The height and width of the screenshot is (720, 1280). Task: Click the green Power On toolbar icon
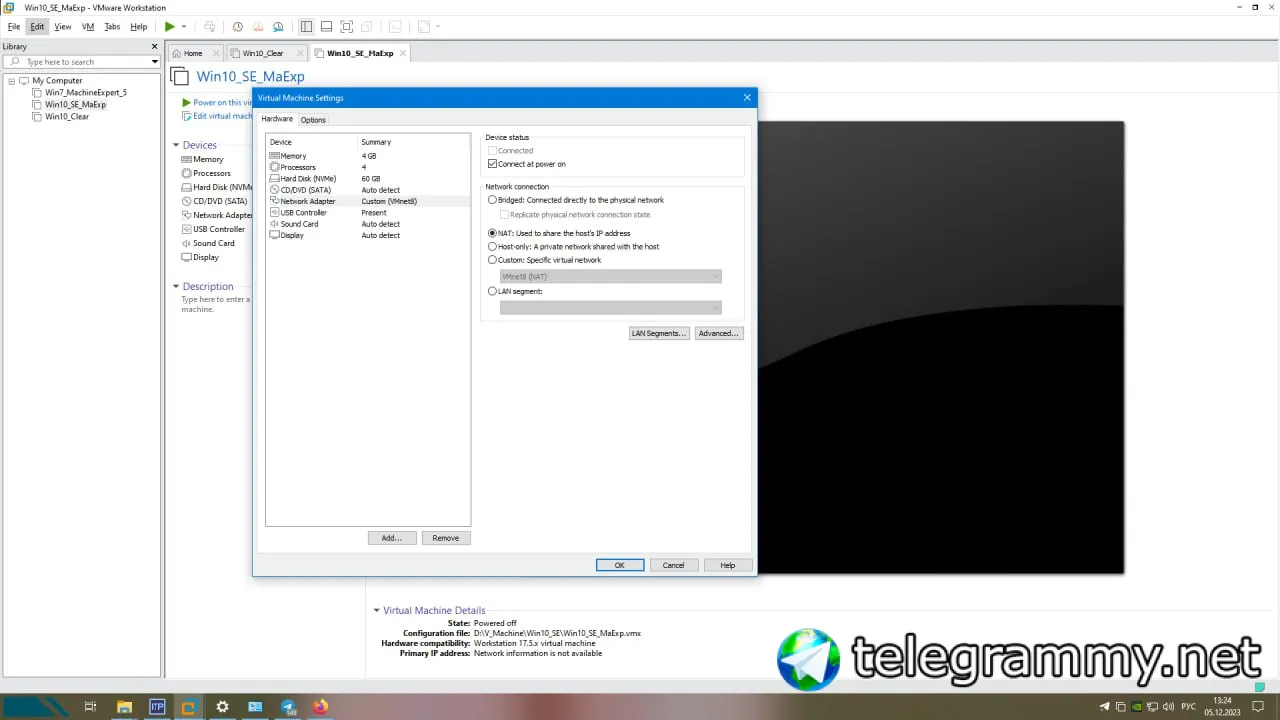[x=170, y=27]
